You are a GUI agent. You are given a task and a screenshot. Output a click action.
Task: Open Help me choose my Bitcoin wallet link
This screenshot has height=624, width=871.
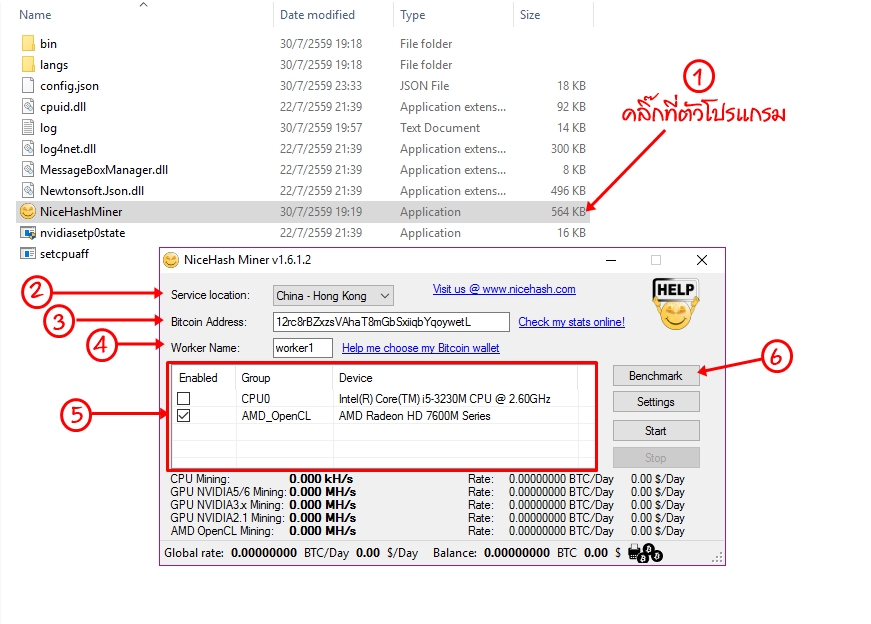(421, 348)
